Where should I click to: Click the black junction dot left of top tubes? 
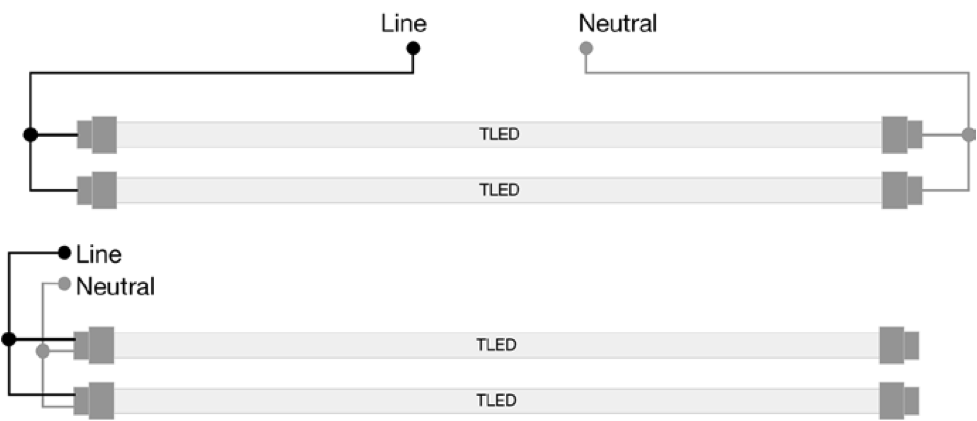point(30,135)
